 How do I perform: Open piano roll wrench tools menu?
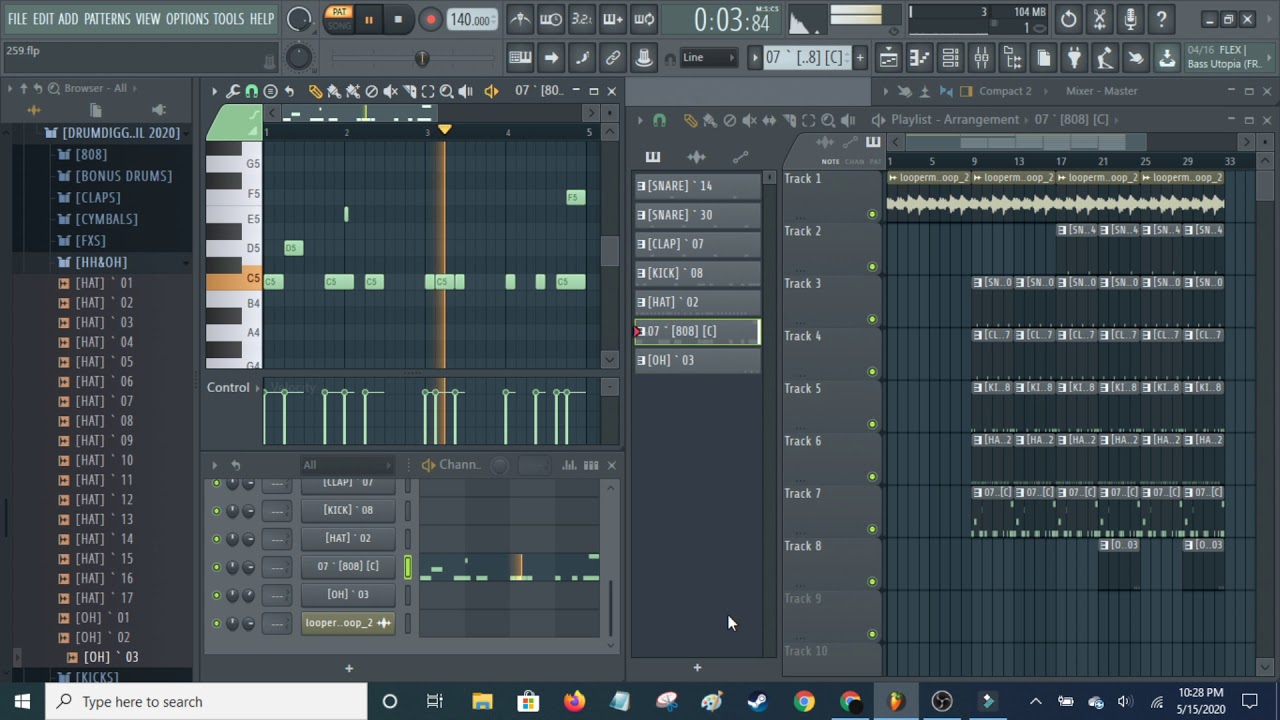233,91
